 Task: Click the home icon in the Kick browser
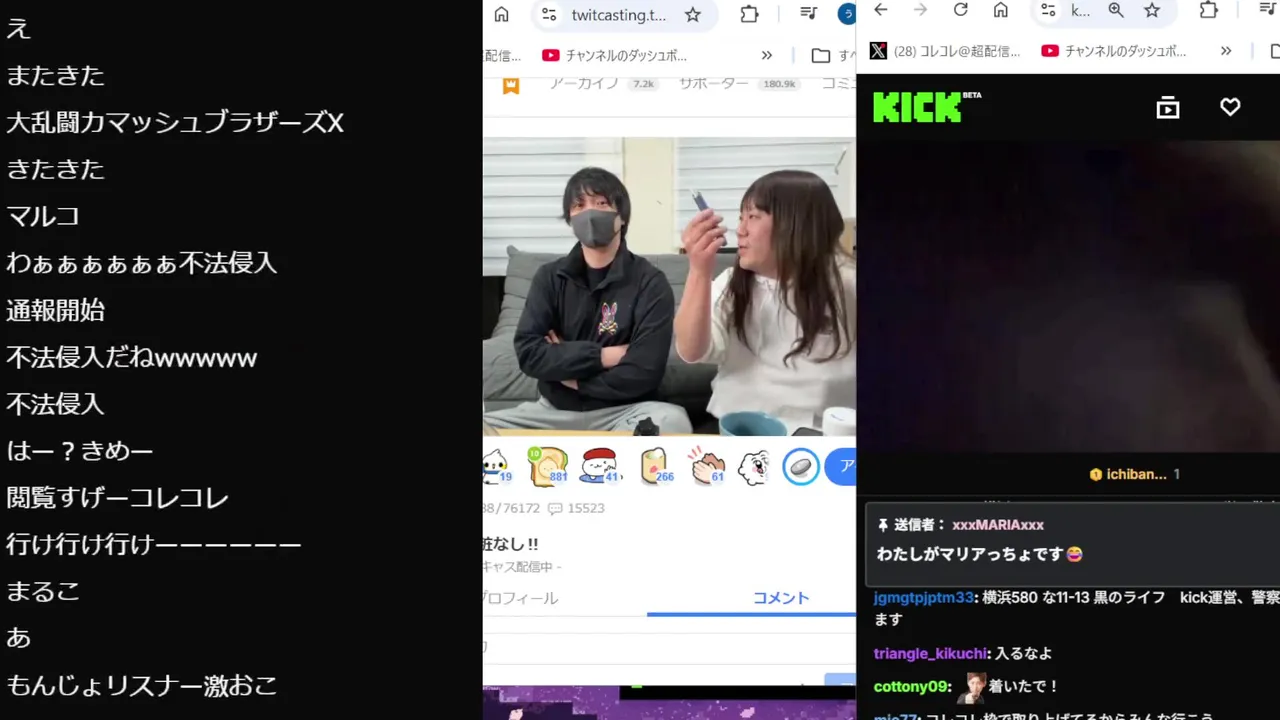click(x=1000, y=10)
